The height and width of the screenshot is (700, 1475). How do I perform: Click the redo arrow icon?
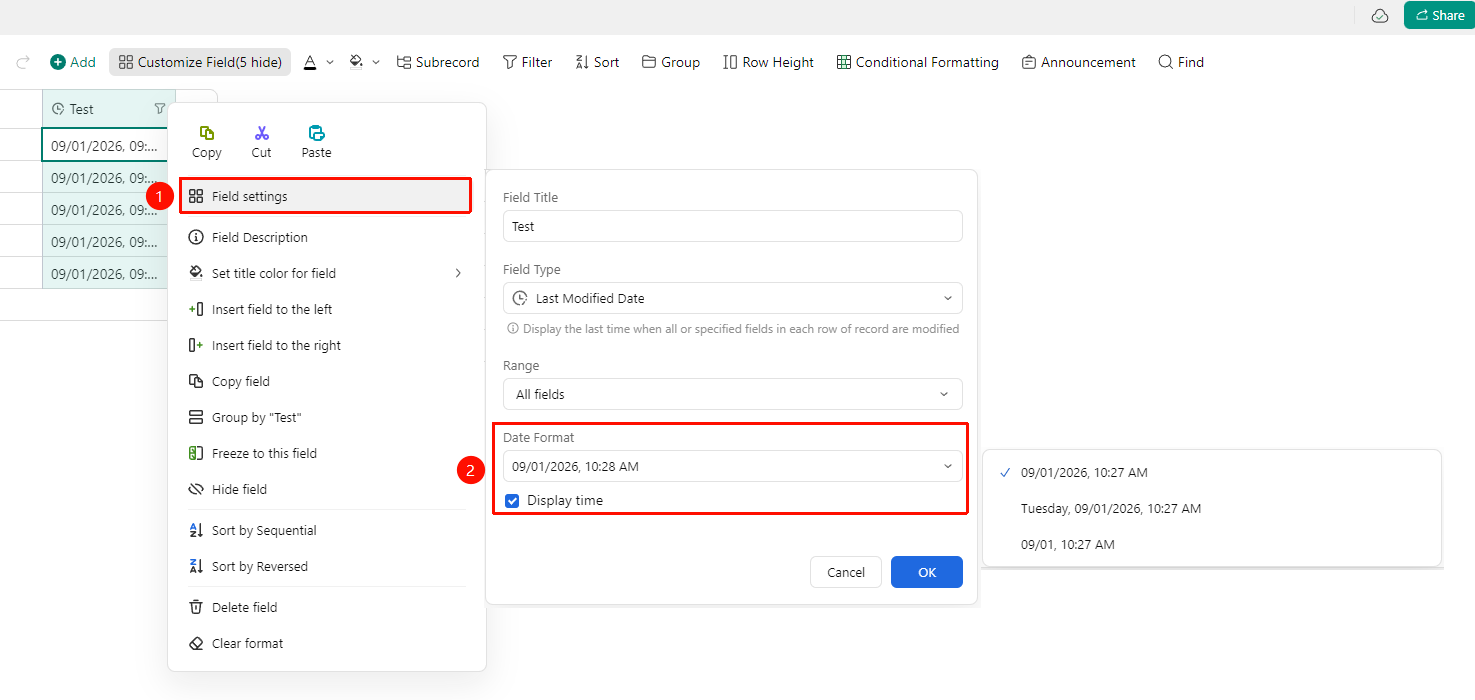[x=23, y=62]
